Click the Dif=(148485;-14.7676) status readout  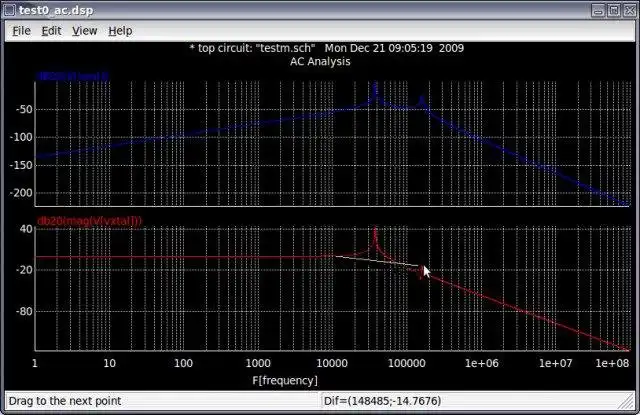coord(382,401)
